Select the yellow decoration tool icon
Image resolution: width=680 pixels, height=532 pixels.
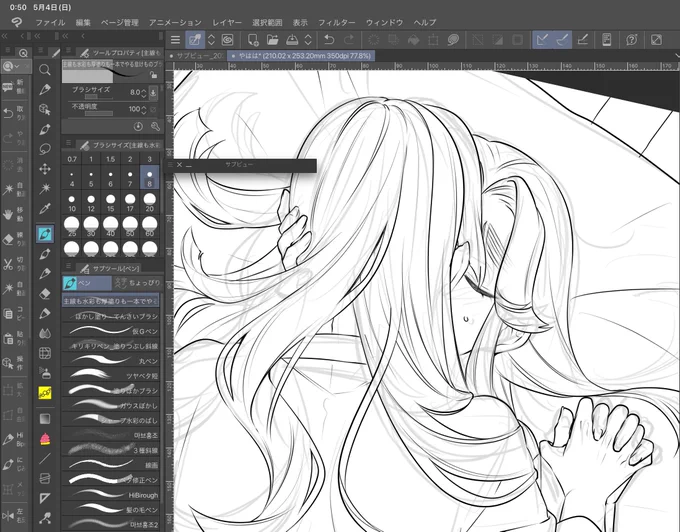(x=45, y=393)
